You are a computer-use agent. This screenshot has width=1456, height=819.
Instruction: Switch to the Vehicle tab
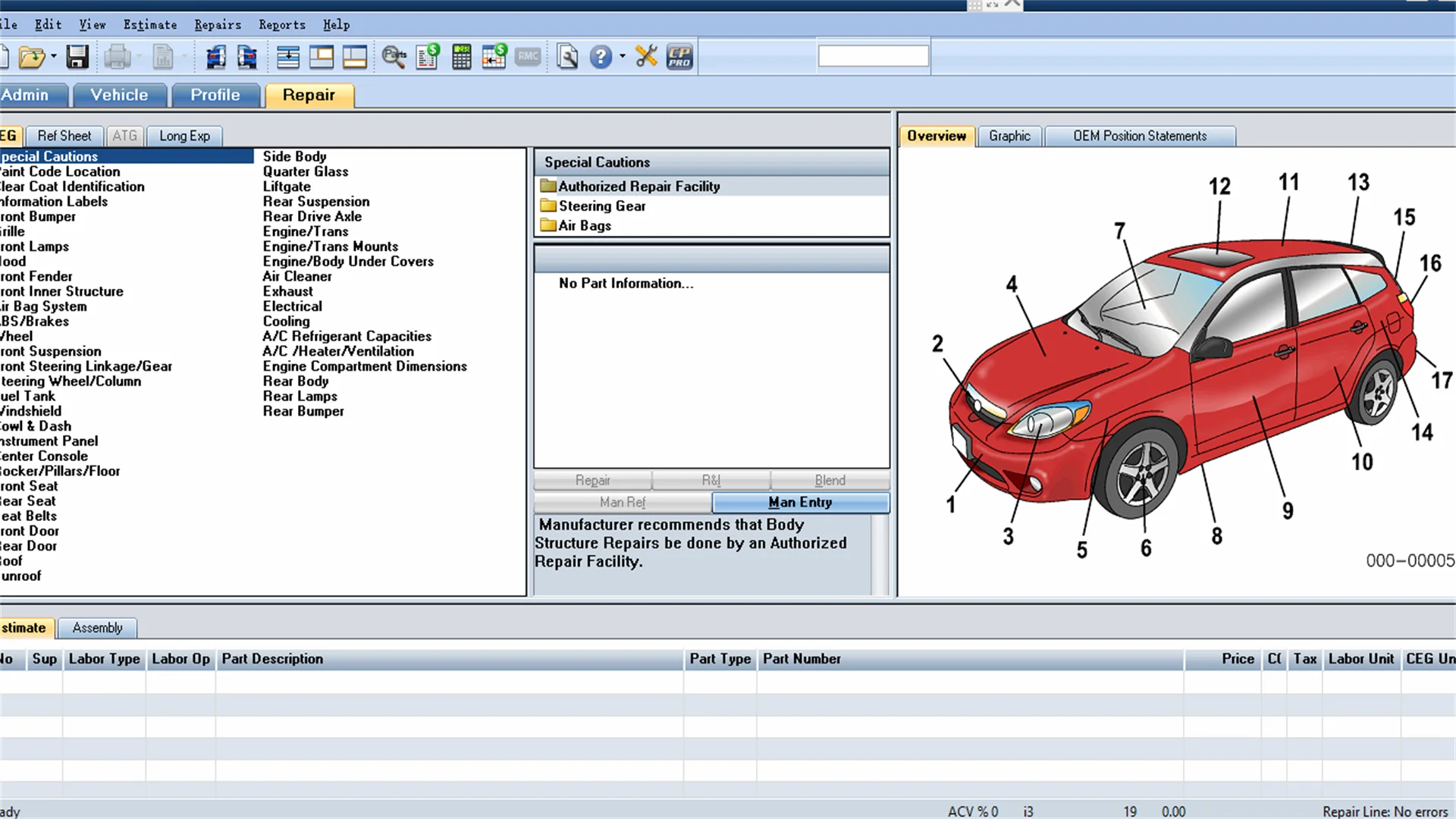(119, 95)
